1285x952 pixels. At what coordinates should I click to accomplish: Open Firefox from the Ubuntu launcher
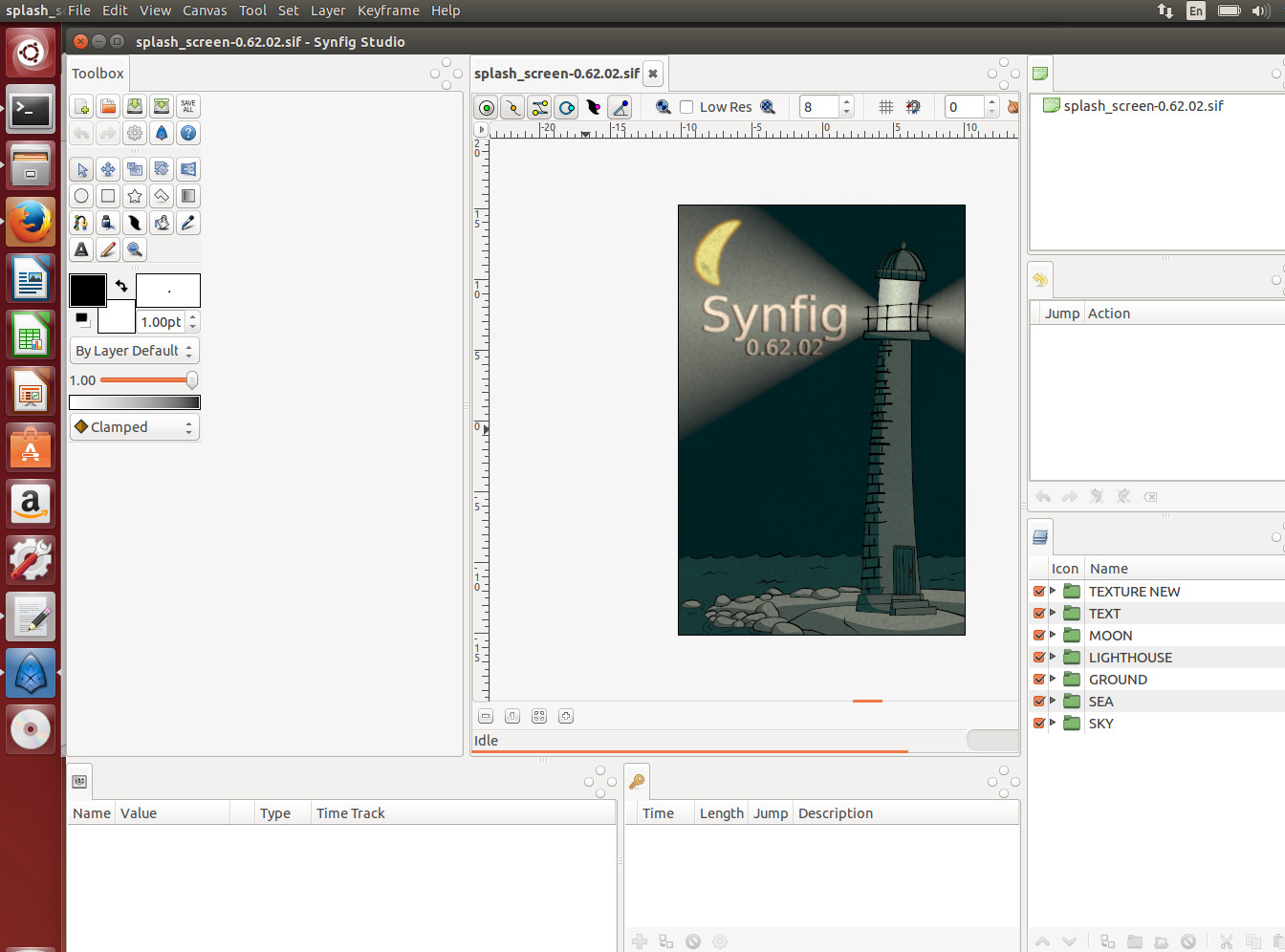(x=31, y=224)
